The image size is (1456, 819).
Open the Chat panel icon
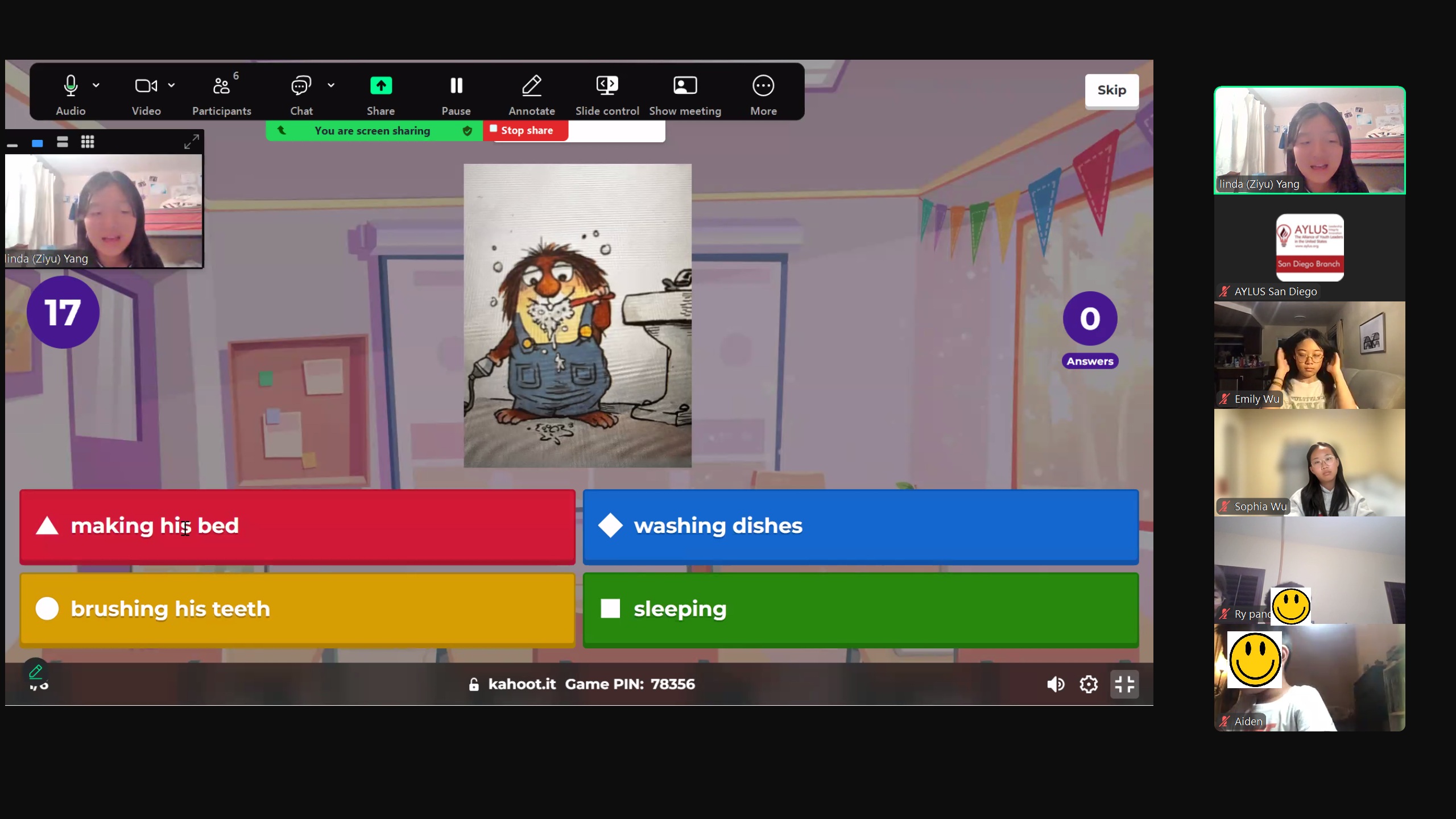(301, 86)
